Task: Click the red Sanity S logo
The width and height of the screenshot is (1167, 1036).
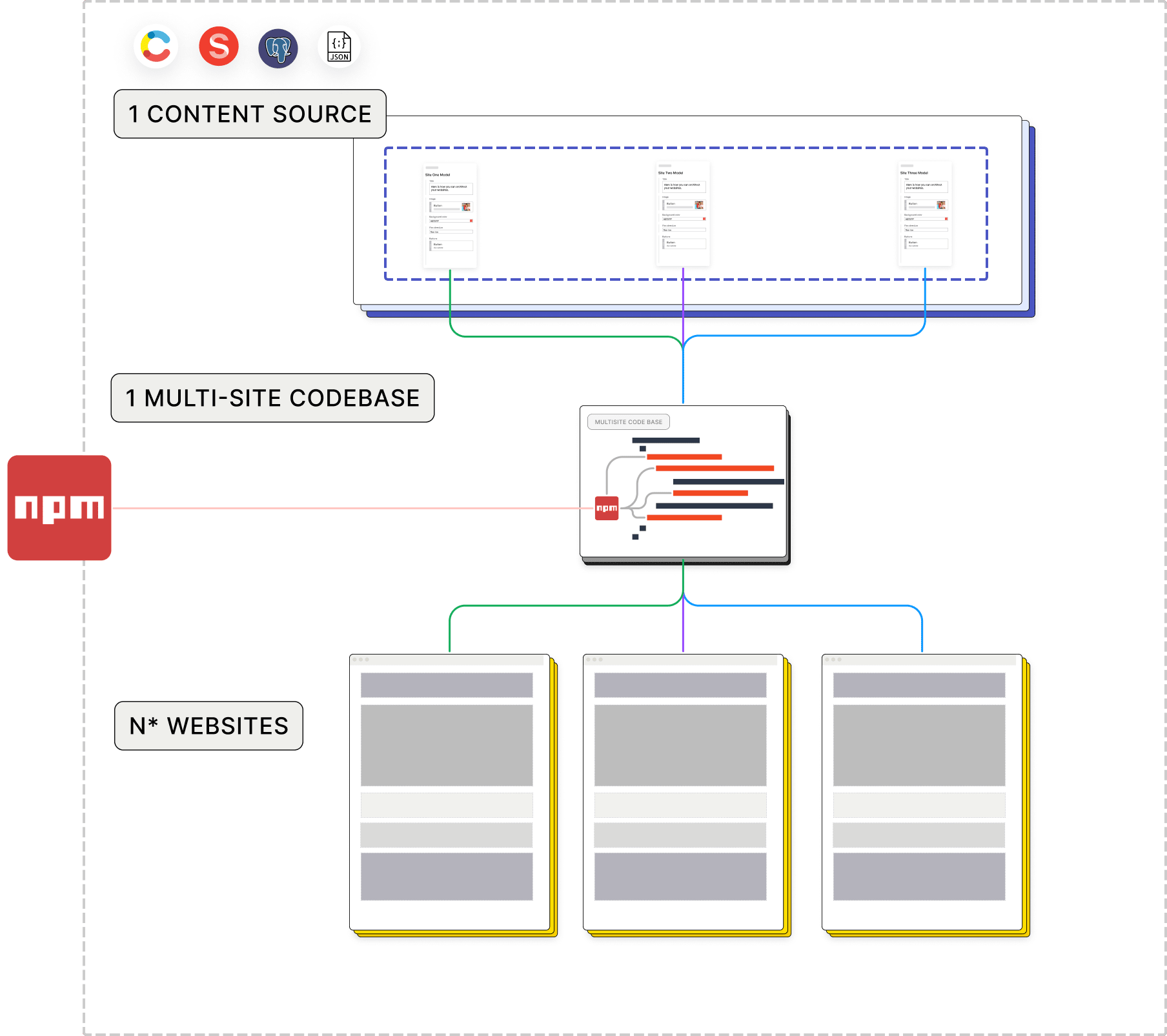Action: [219, 46]
